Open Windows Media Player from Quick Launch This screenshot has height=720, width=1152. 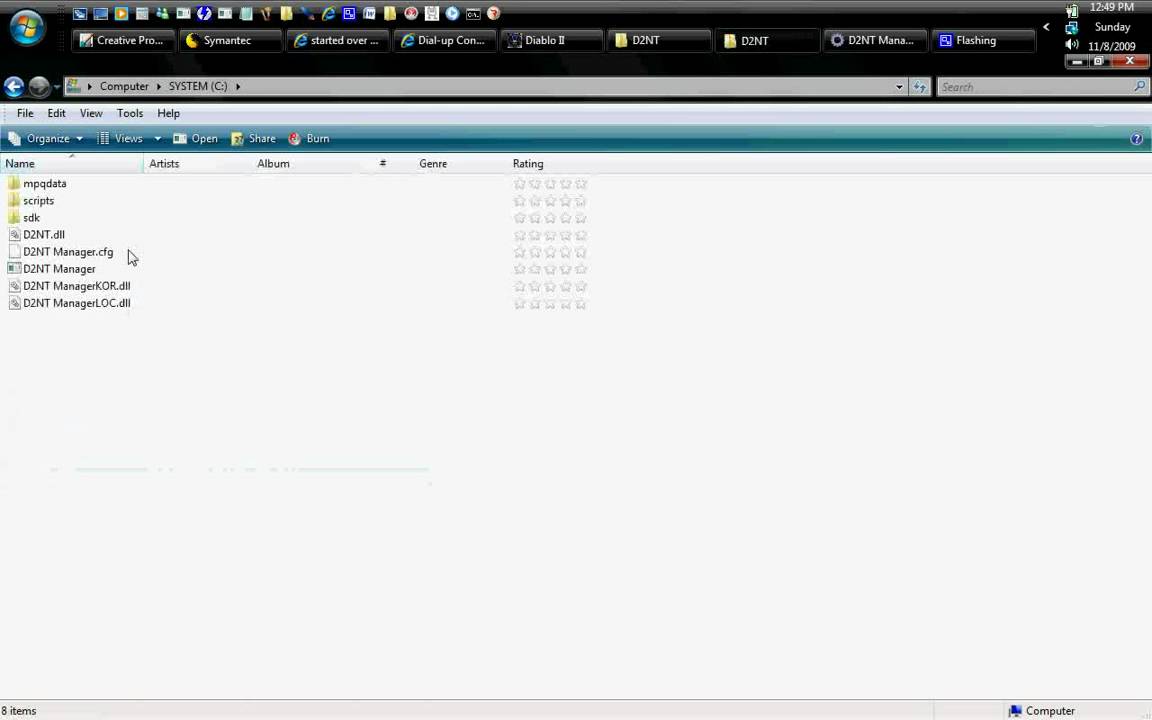(121, 13)
